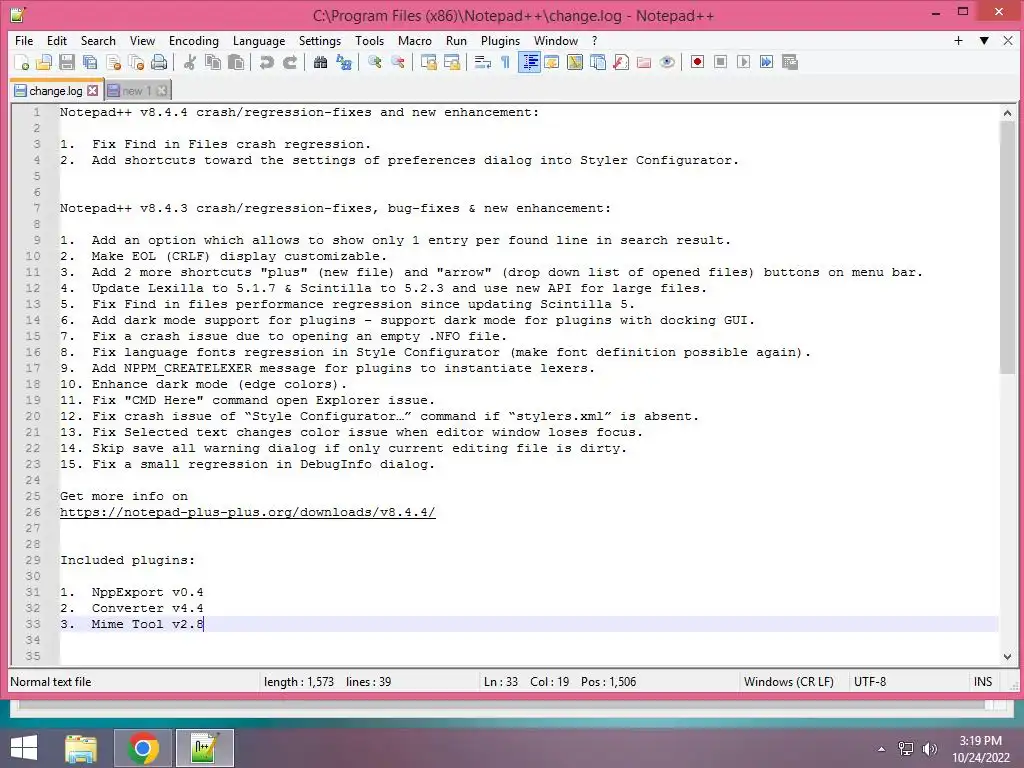This screenshot has height=768, width=1024.
Task: Click the Save recorded macro icon
Action: (790, 62)
